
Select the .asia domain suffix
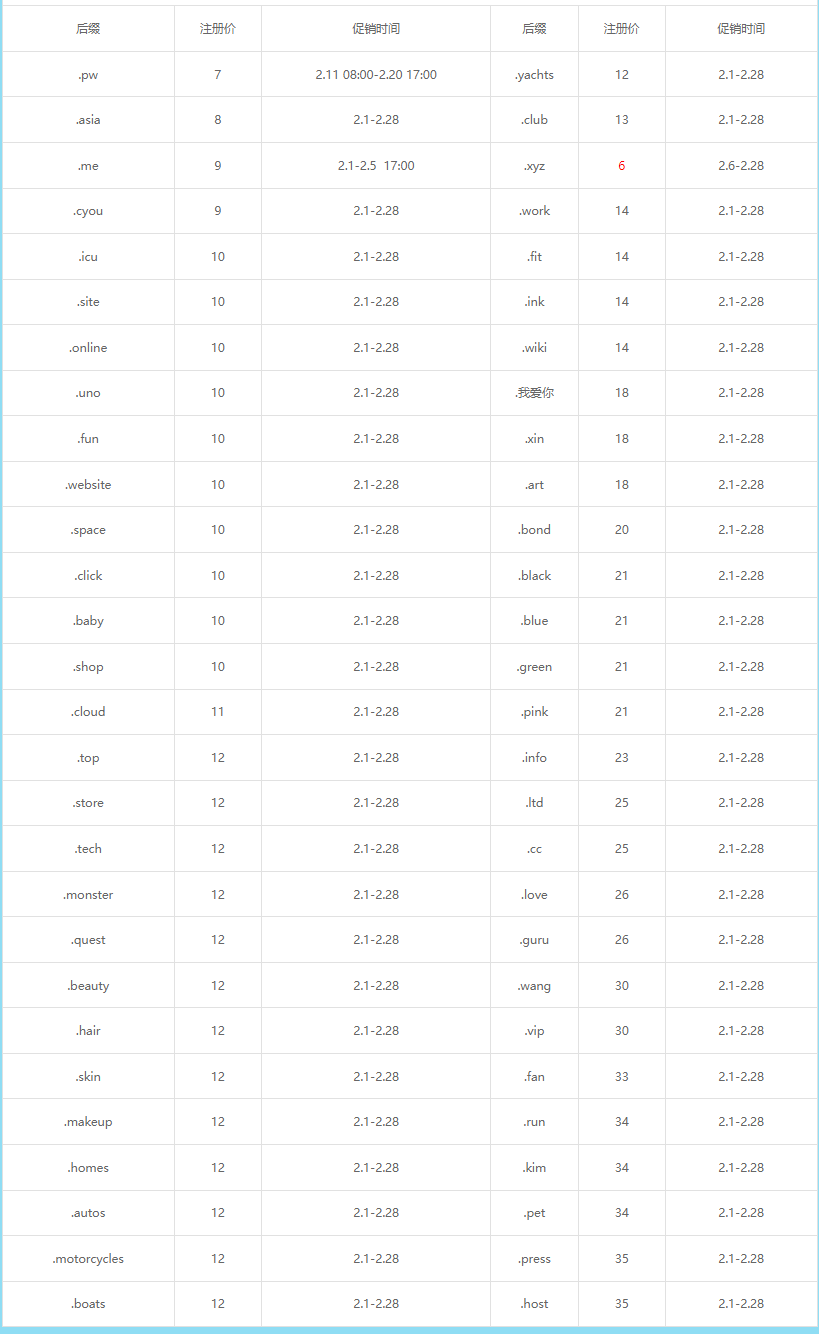[88, 120]
